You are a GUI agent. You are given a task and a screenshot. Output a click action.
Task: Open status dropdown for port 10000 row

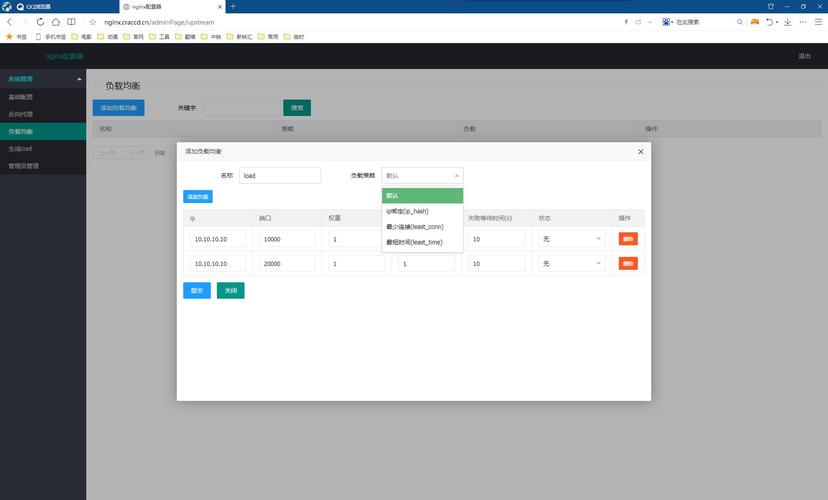point(571,239)
